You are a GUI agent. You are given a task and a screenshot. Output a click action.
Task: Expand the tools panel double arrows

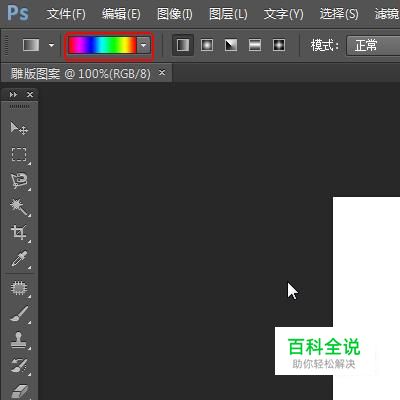[13, 95]
